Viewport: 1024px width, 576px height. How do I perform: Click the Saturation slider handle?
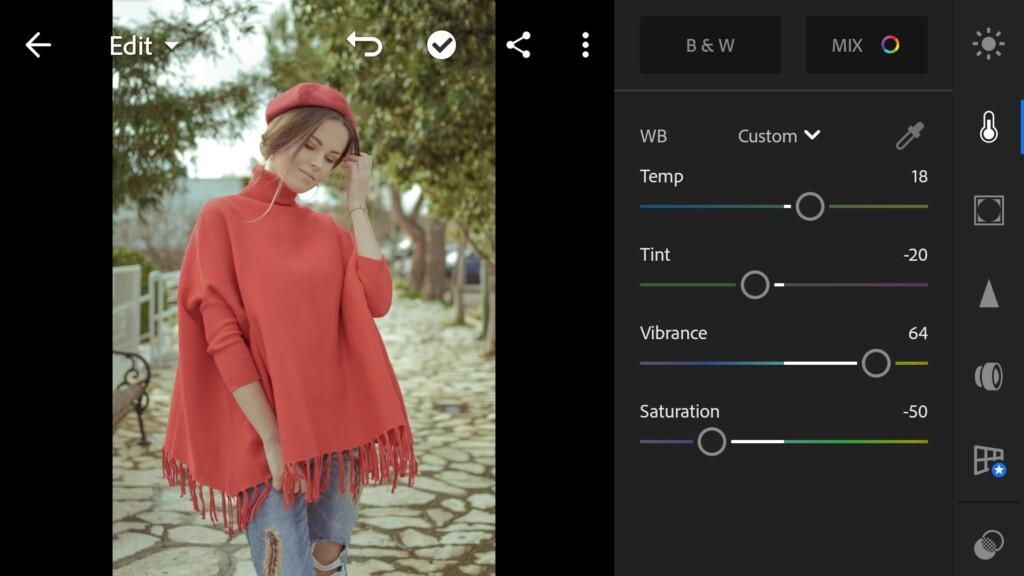[x=711, y=441]
